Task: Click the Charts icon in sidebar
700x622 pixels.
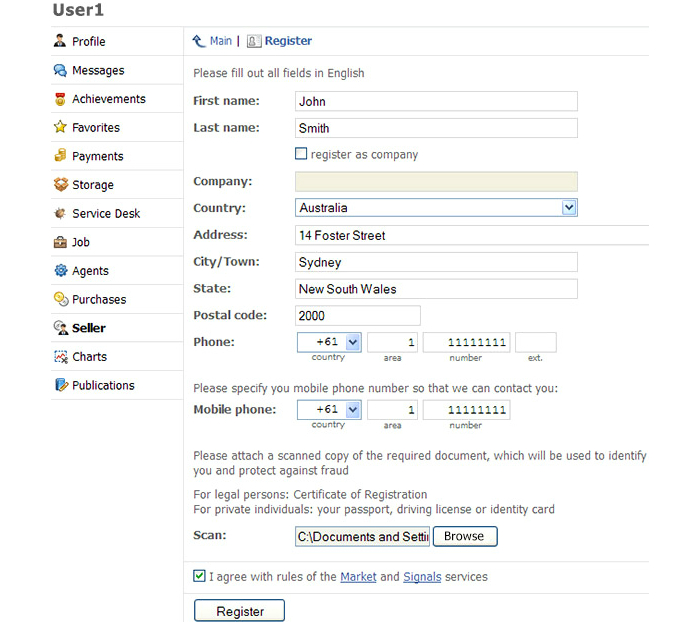Action: [x=61, y=356]
